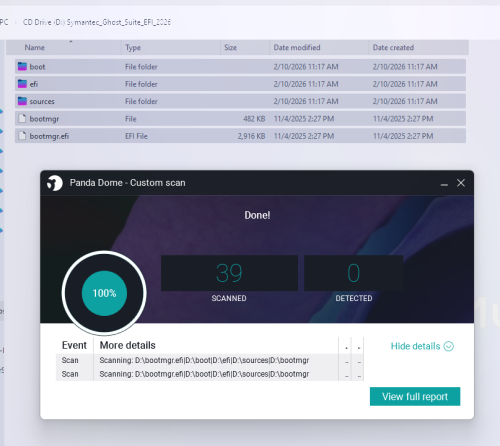
Task: Click the '2,916 KB' size of bootmgr.efi
Action: pos(252,136)
